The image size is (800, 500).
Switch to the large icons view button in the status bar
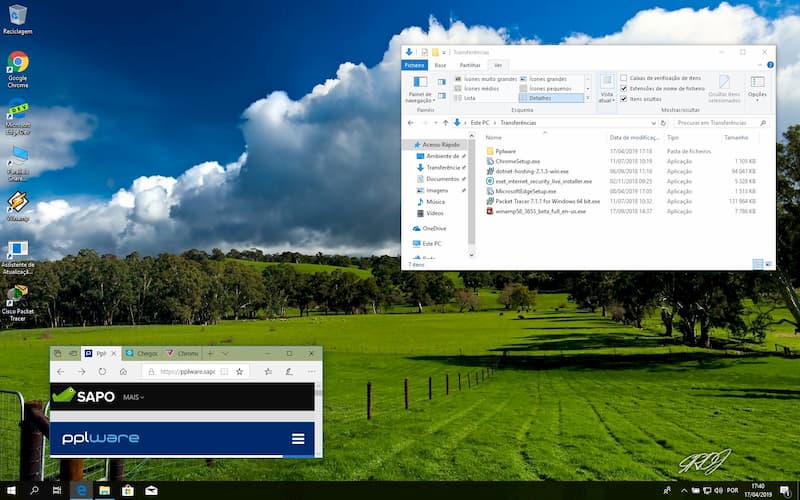pyautogui.click(x=768, y=264)
